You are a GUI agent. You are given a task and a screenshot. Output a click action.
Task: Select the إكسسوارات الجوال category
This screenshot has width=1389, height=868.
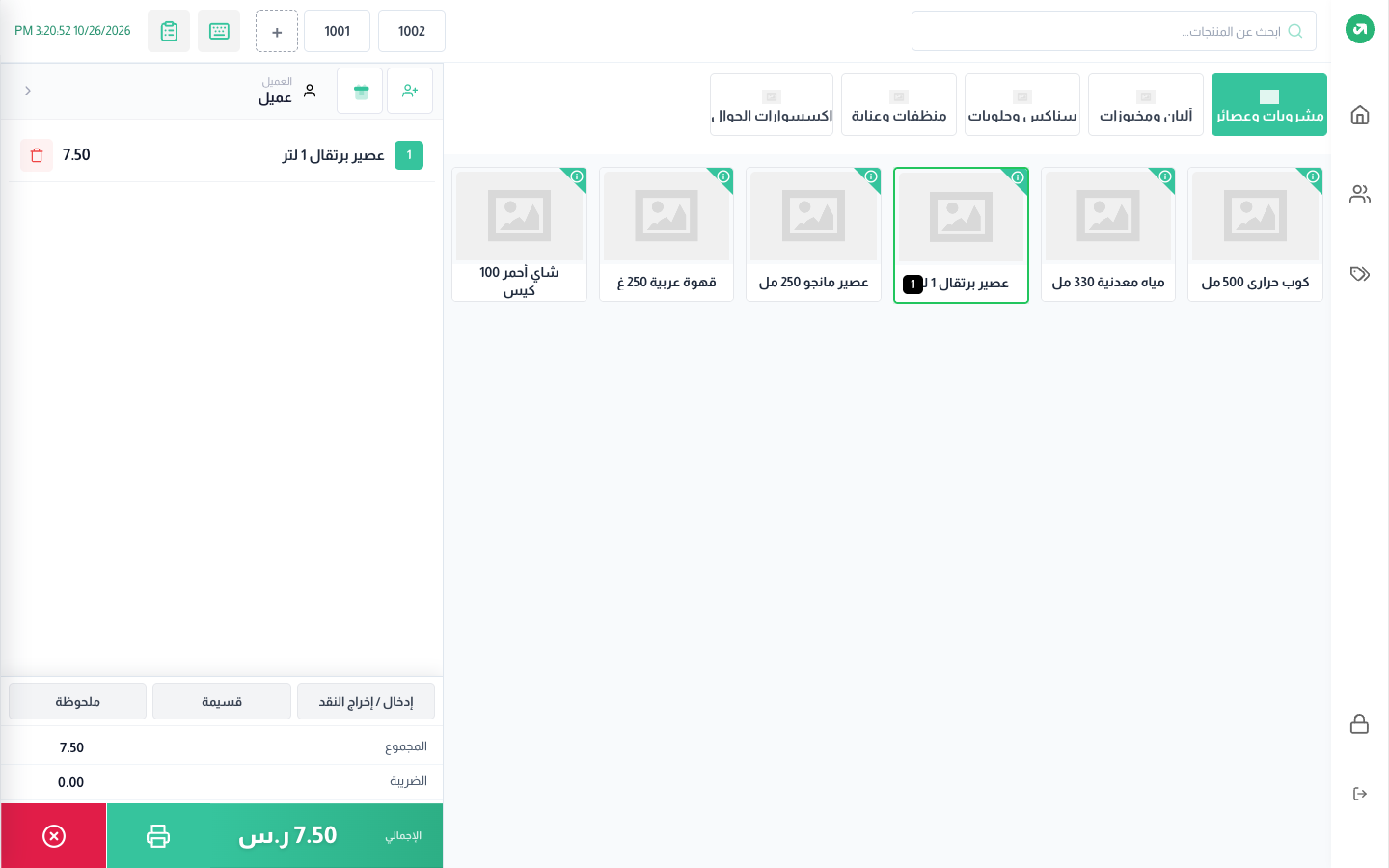coord(772,104)
